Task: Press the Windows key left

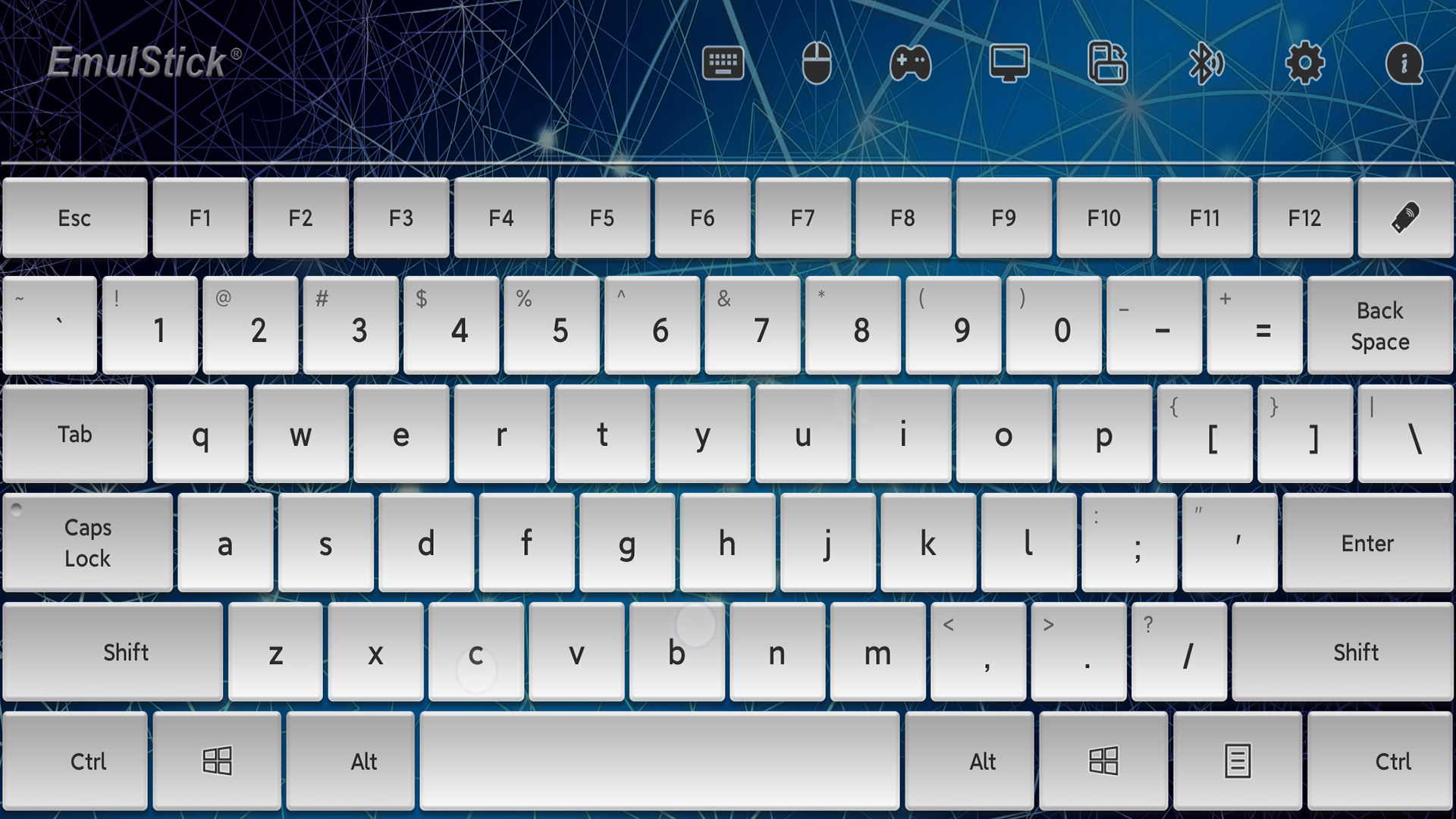Action: pos(216,760)
